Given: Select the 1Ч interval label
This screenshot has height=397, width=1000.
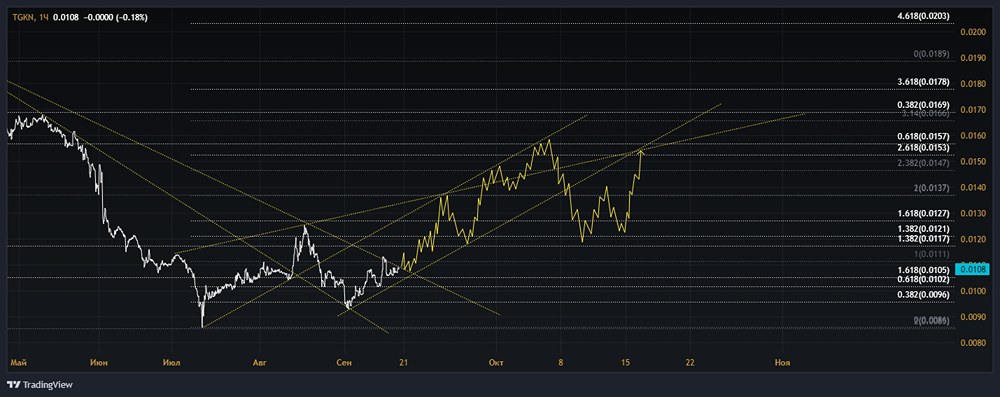Looking at the screenshot, I should pyautogui.click(x=44, y=17).
